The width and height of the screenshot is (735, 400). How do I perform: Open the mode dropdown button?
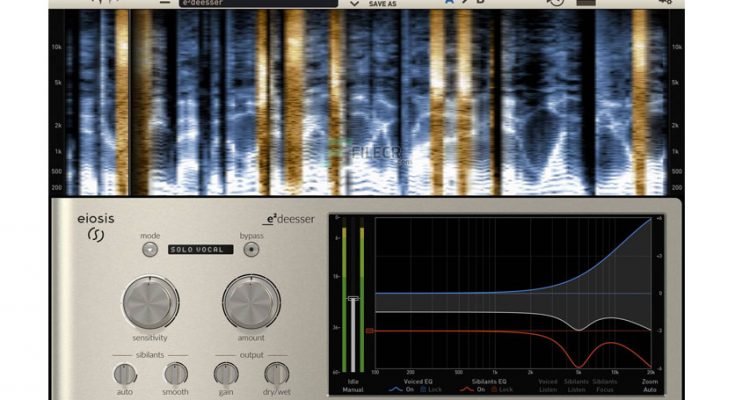[x=151, y=250]
